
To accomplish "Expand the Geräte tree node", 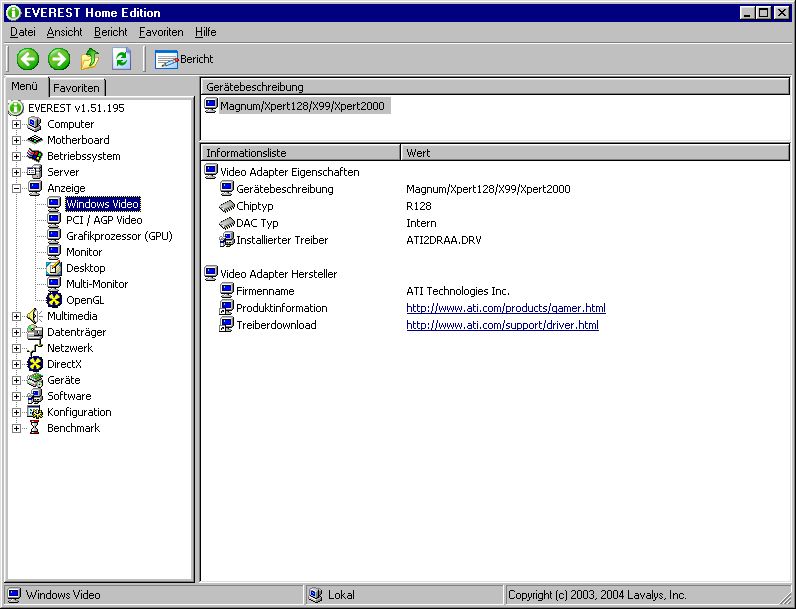I will 16,380.
